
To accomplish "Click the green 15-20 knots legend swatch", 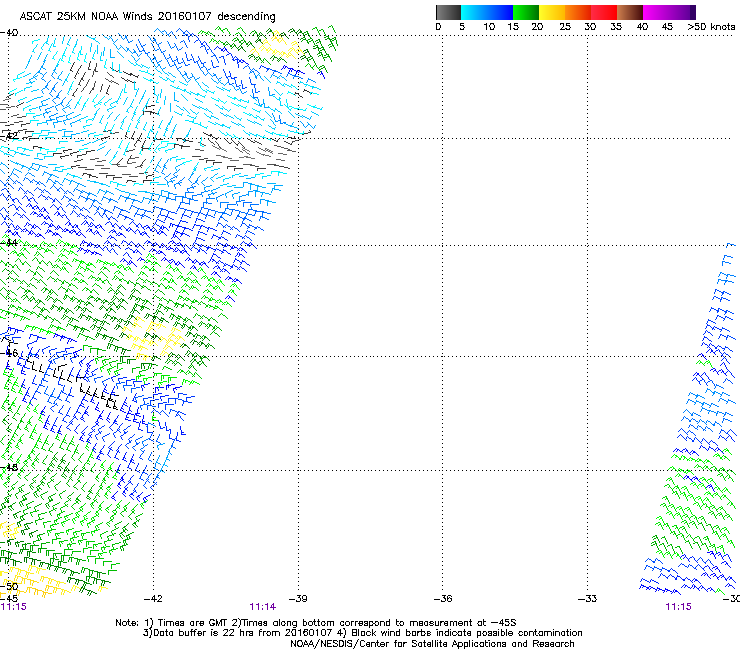I will (x=526, y=12).
